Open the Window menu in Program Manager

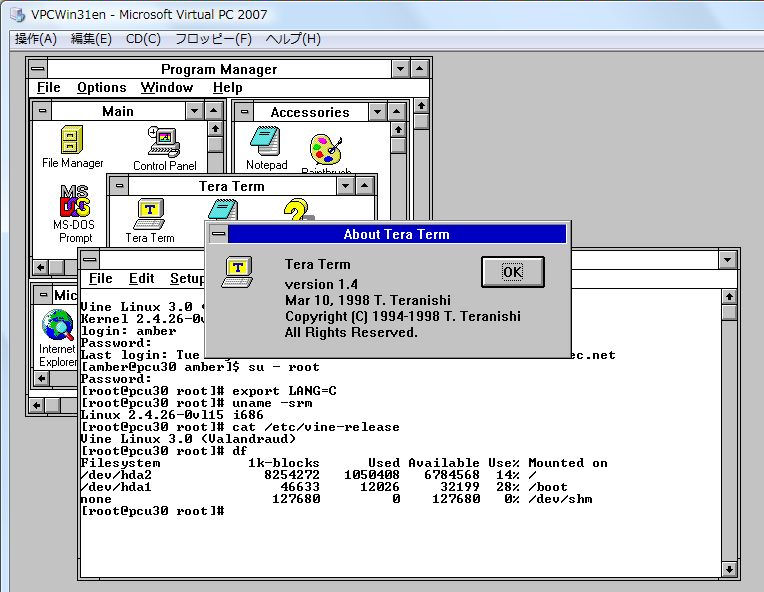167,88
